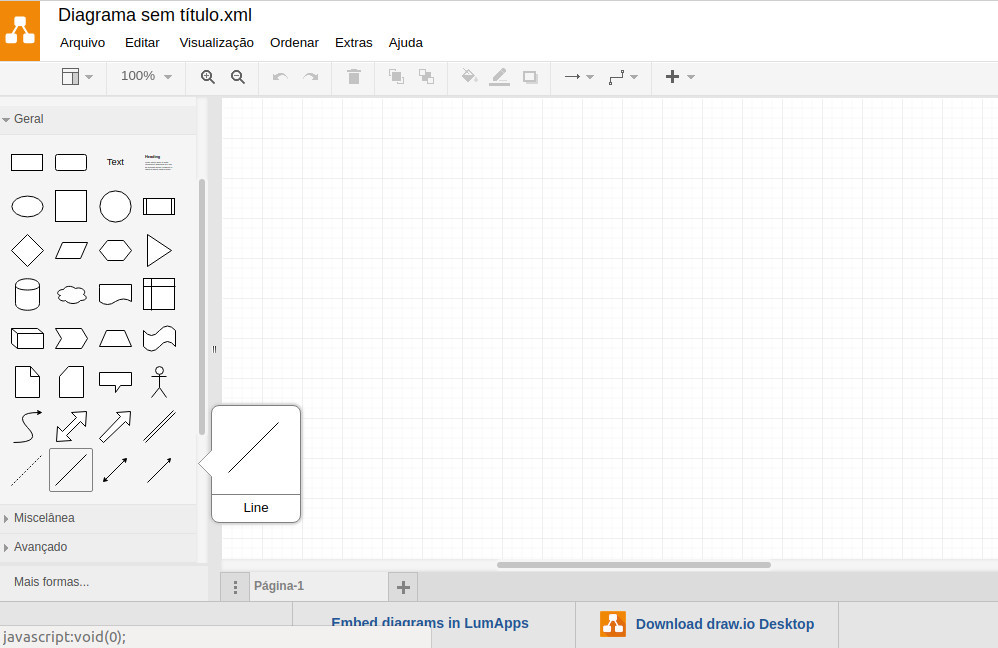The height and width of the screenshot is (648, 998).
Task: Open the 100% zoom level dropdown
Action: click(x=146, y=76)
